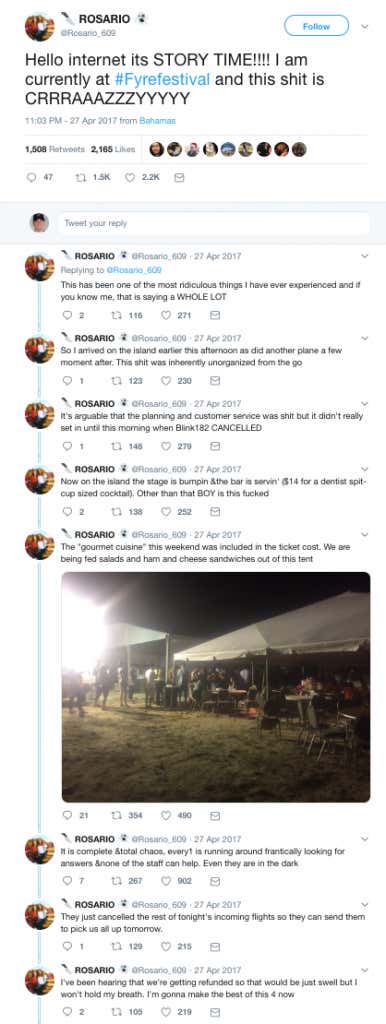
Task: Like the tweet about $14 cocktail
Action: pos(166,512)
